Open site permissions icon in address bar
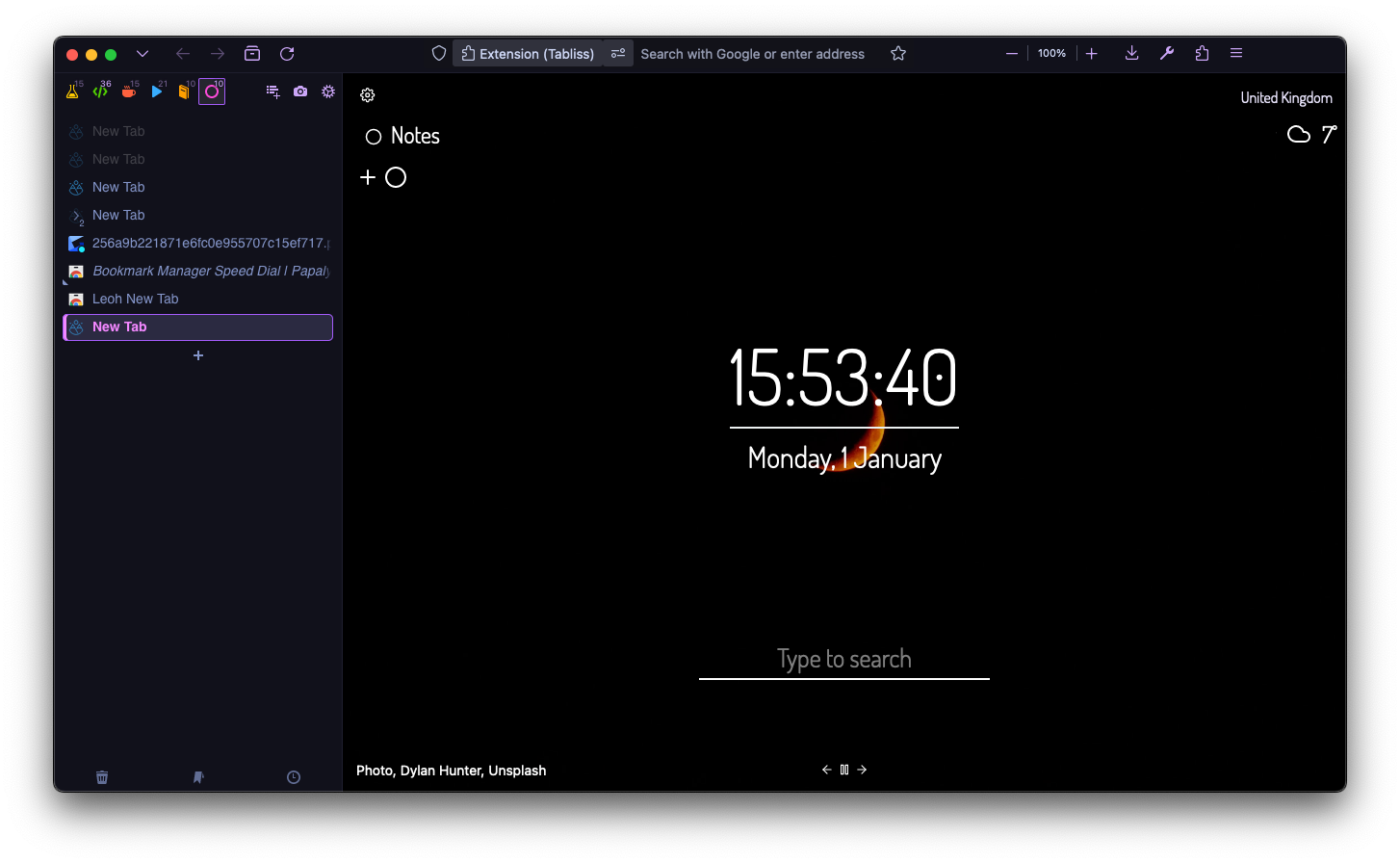The height and width of the screenshot is (863, 1400). pos(618,54)
